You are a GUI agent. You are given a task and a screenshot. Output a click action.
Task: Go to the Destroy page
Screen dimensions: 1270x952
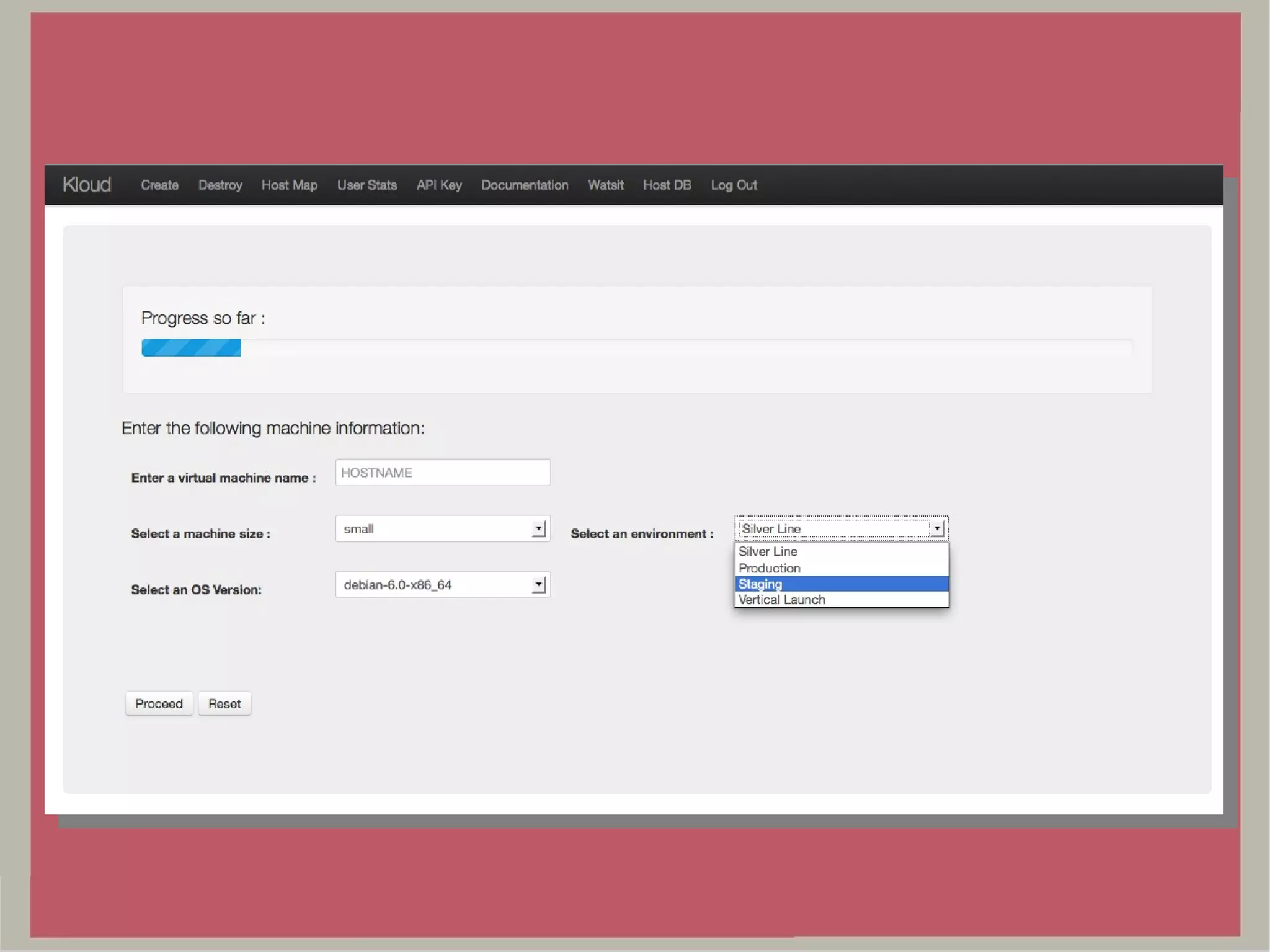[x=220, y=185]
